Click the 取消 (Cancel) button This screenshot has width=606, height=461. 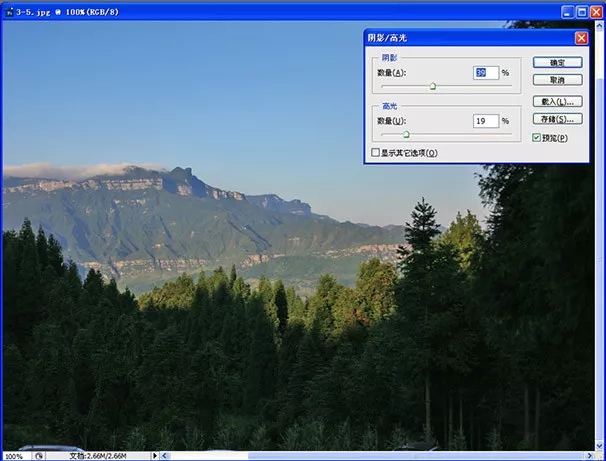click(557, 79)
